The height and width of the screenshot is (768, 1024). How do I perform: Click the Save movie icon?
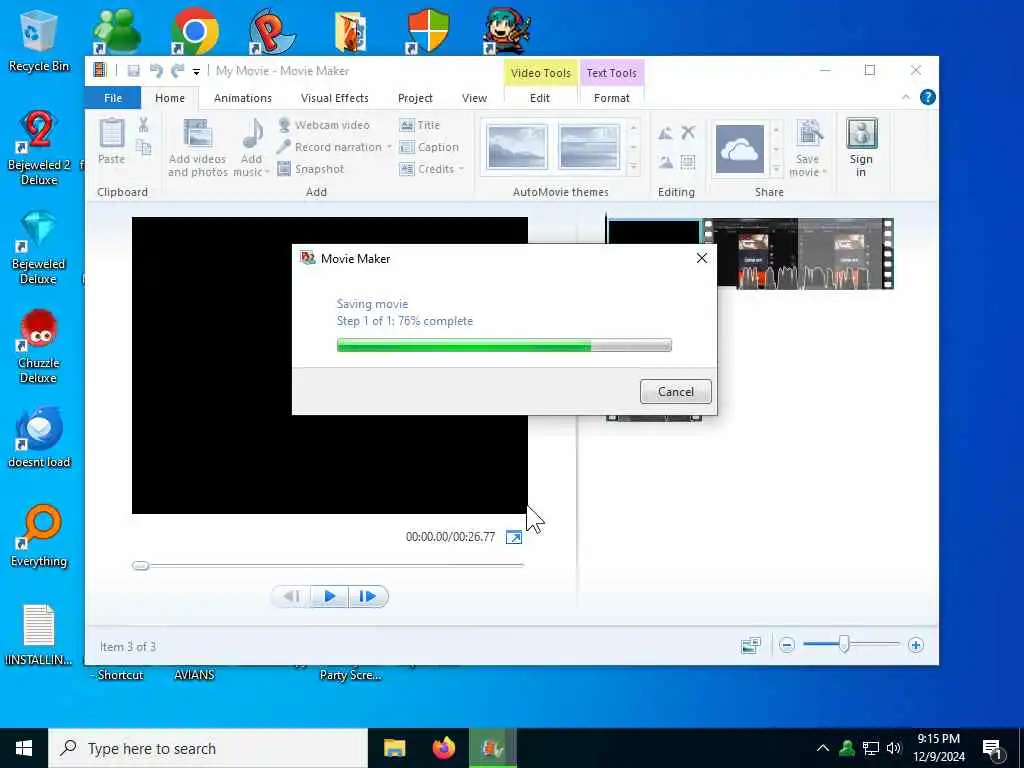[808, 135]
